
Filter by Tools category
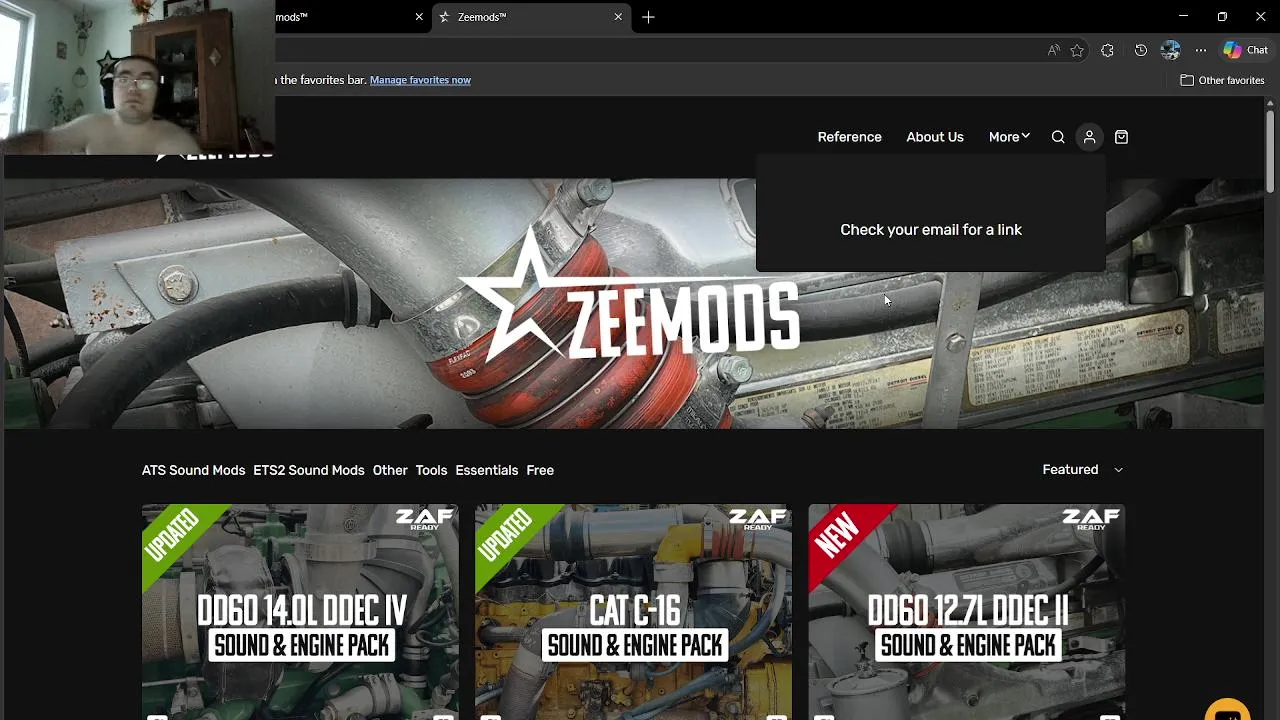click(x=431, y=470)
